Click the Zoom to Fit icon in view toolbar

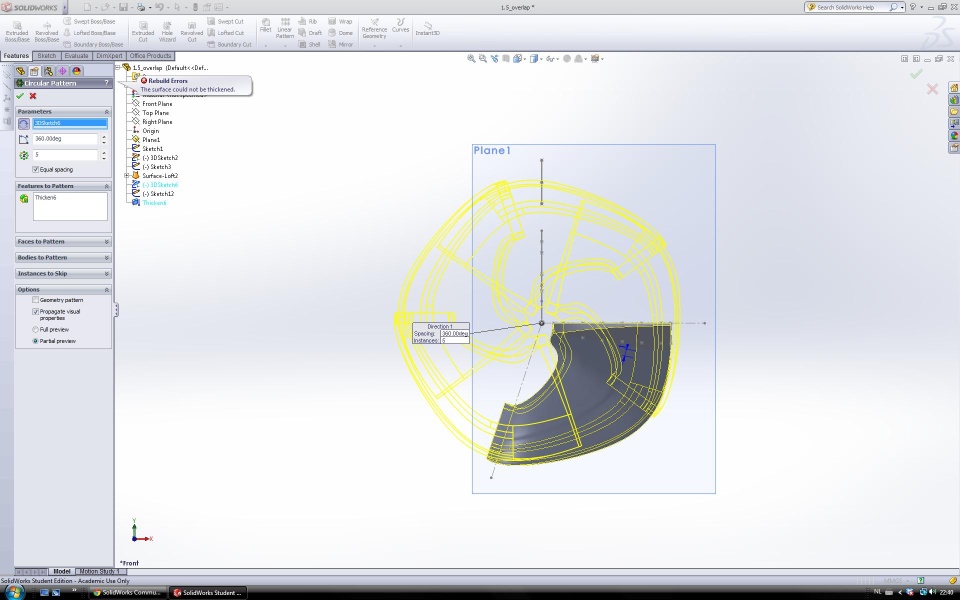click(x=471, y=59)
